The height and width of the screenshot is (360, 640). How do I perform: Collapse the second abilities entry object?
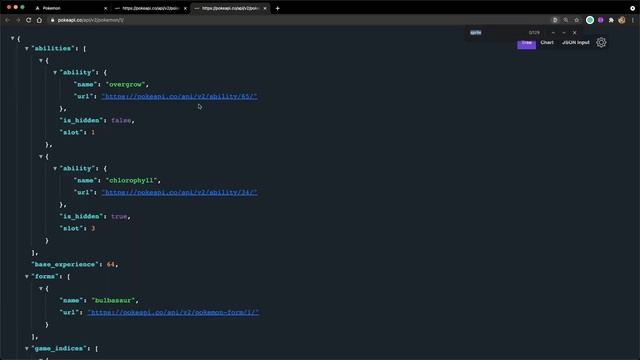(41, 156)
